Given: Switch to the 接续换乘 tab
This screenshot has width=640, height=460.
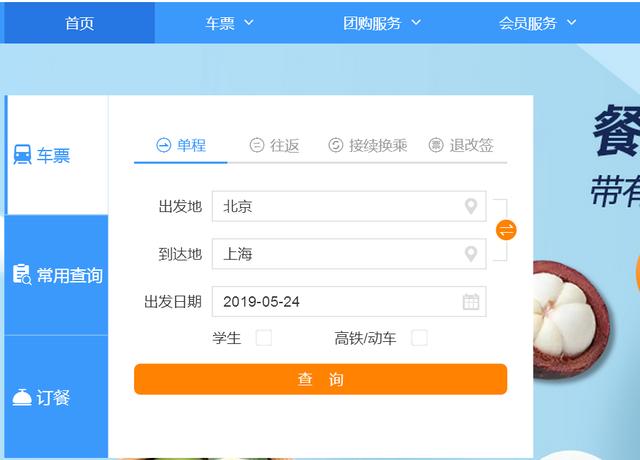Looking at the screenshot, I should tap(368, 146).
